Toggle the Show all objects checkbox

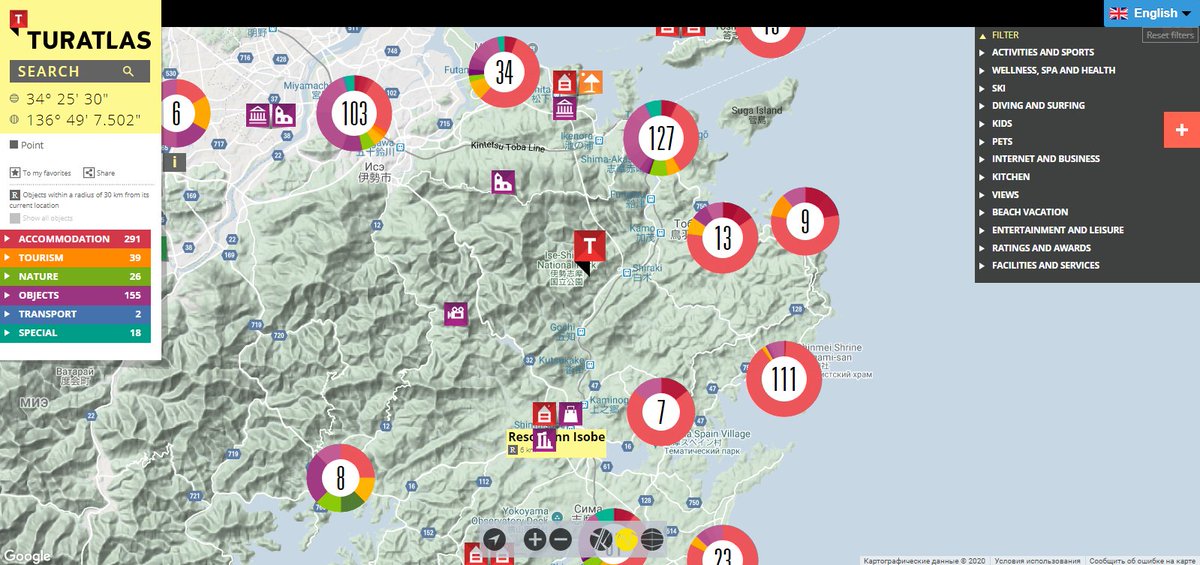coord(15,218)
